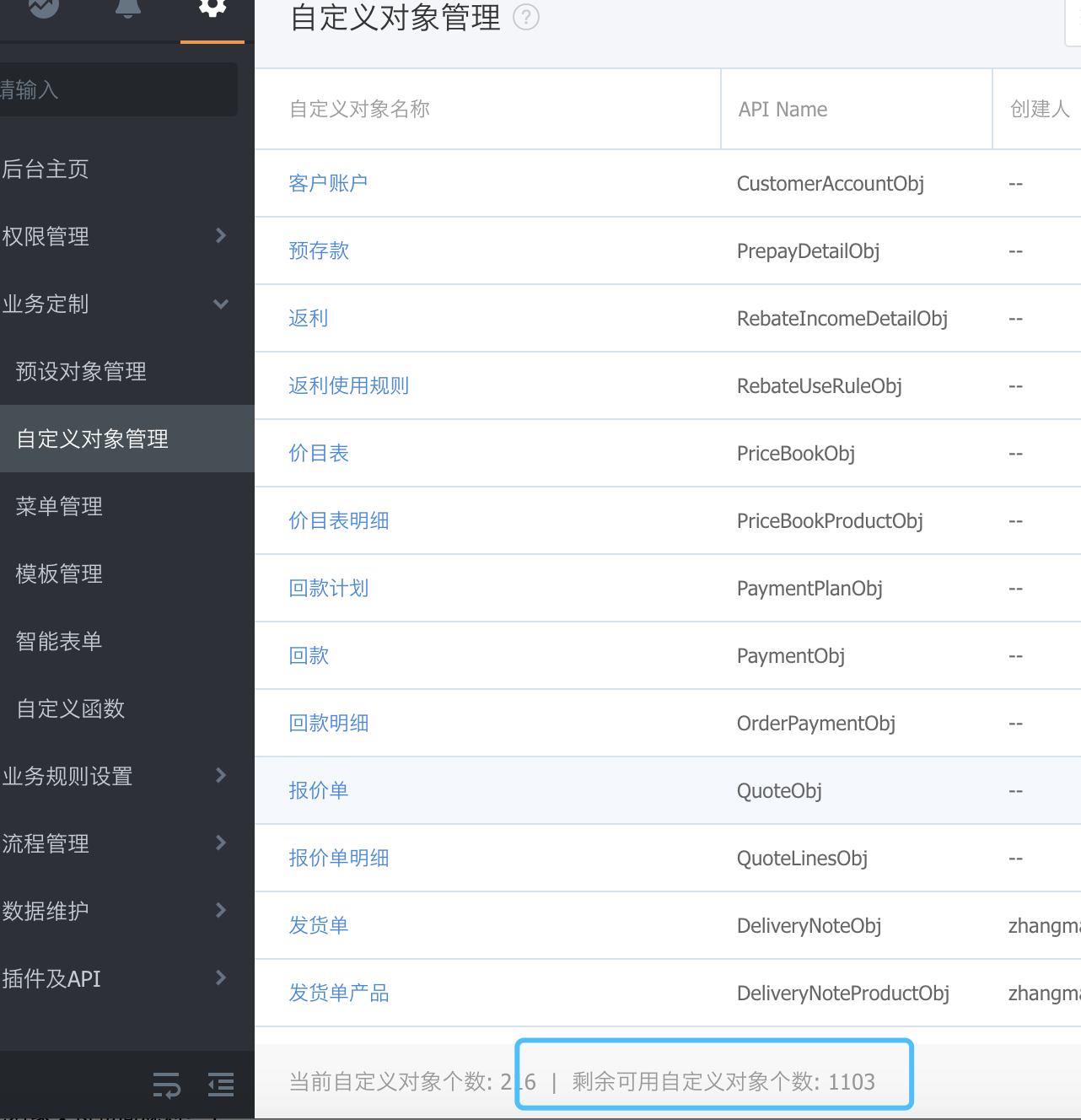This screenshot has height=1120, width=1081.
Task: Select the RebateUseRuleObj cell
Action: [x=820, y=386]
